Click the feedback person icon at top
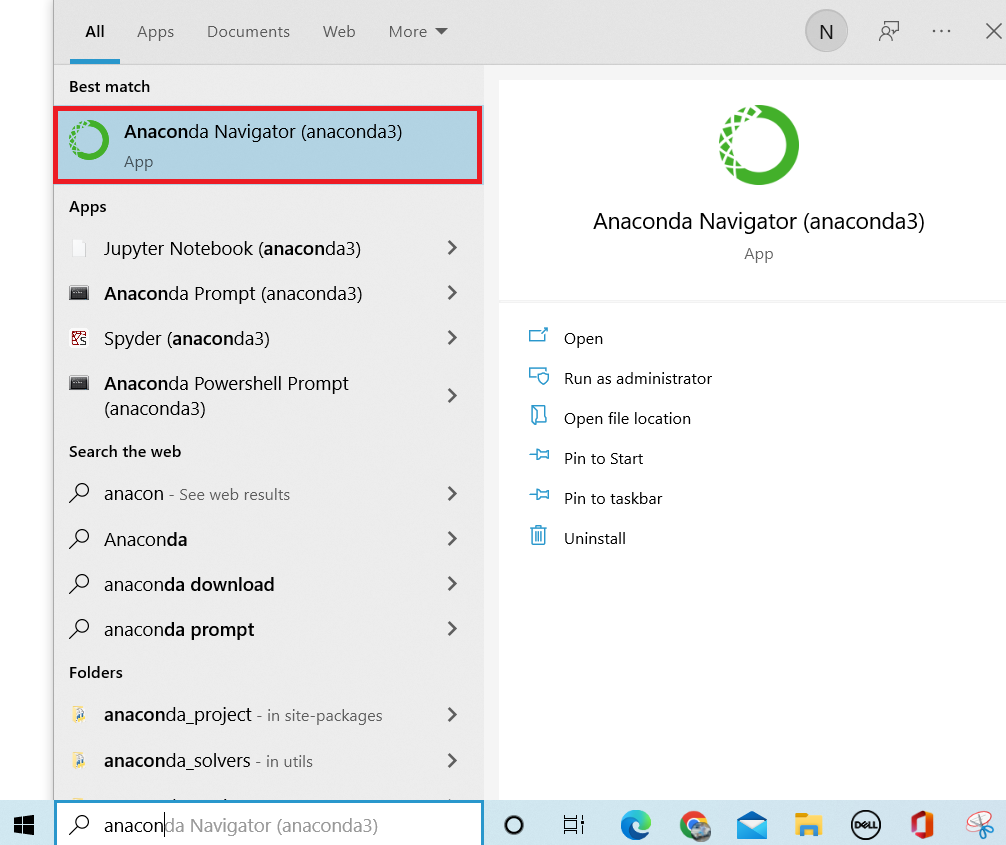The image size is (1006, 845). tap(888, 32)
